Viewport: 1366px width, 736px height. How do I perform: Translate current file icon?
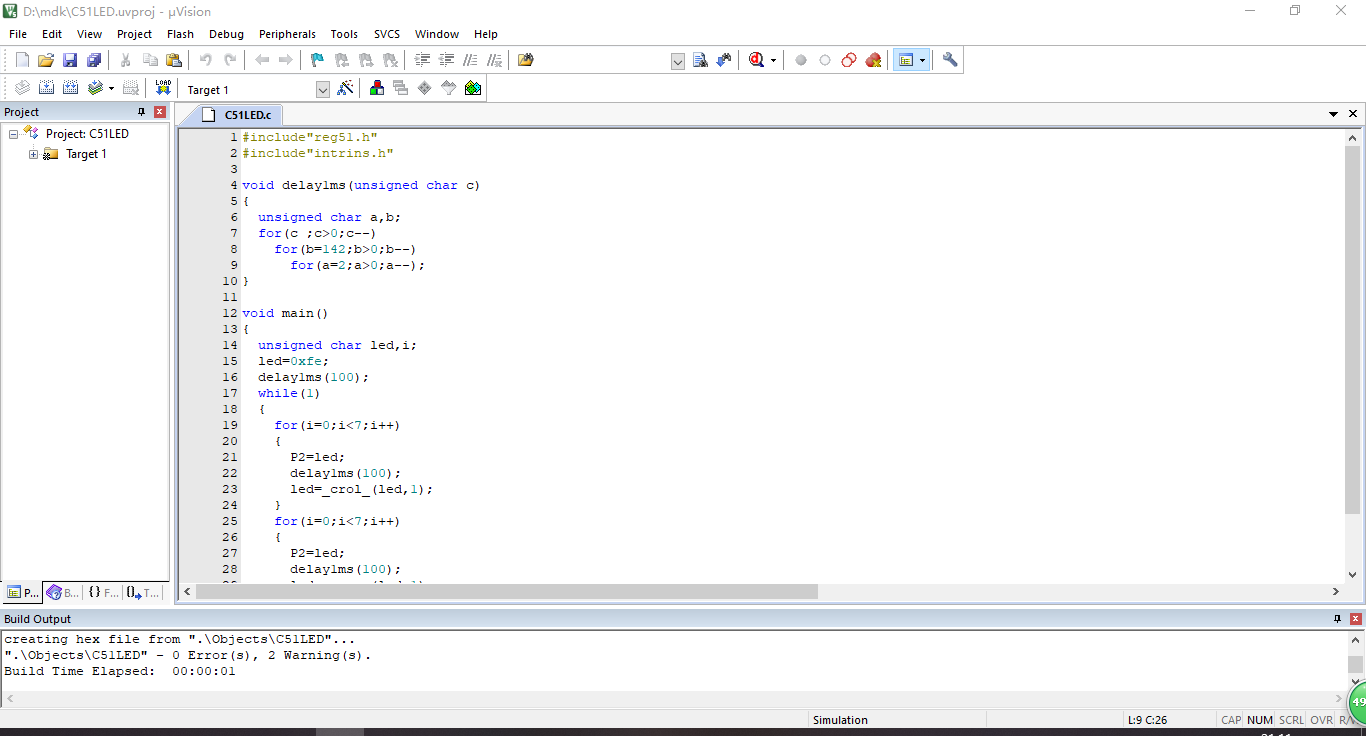[22, 88]
